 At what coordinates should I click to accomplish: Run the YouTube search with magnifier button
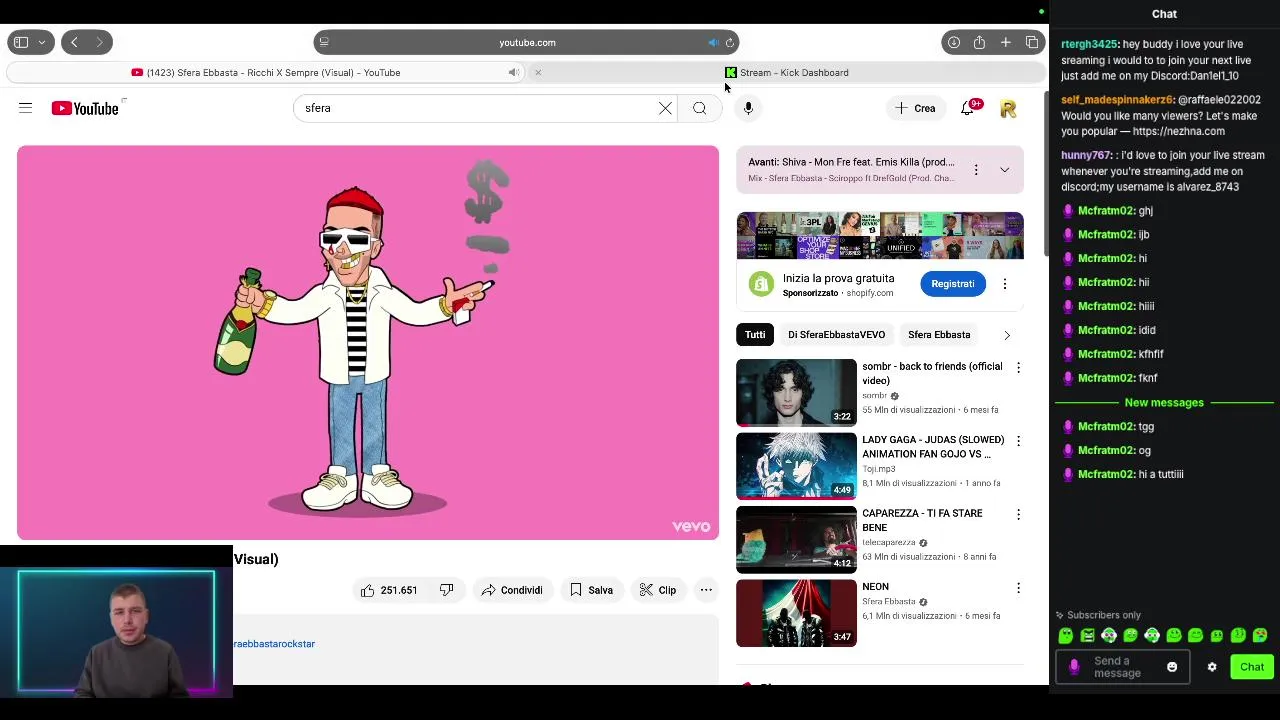699,108
